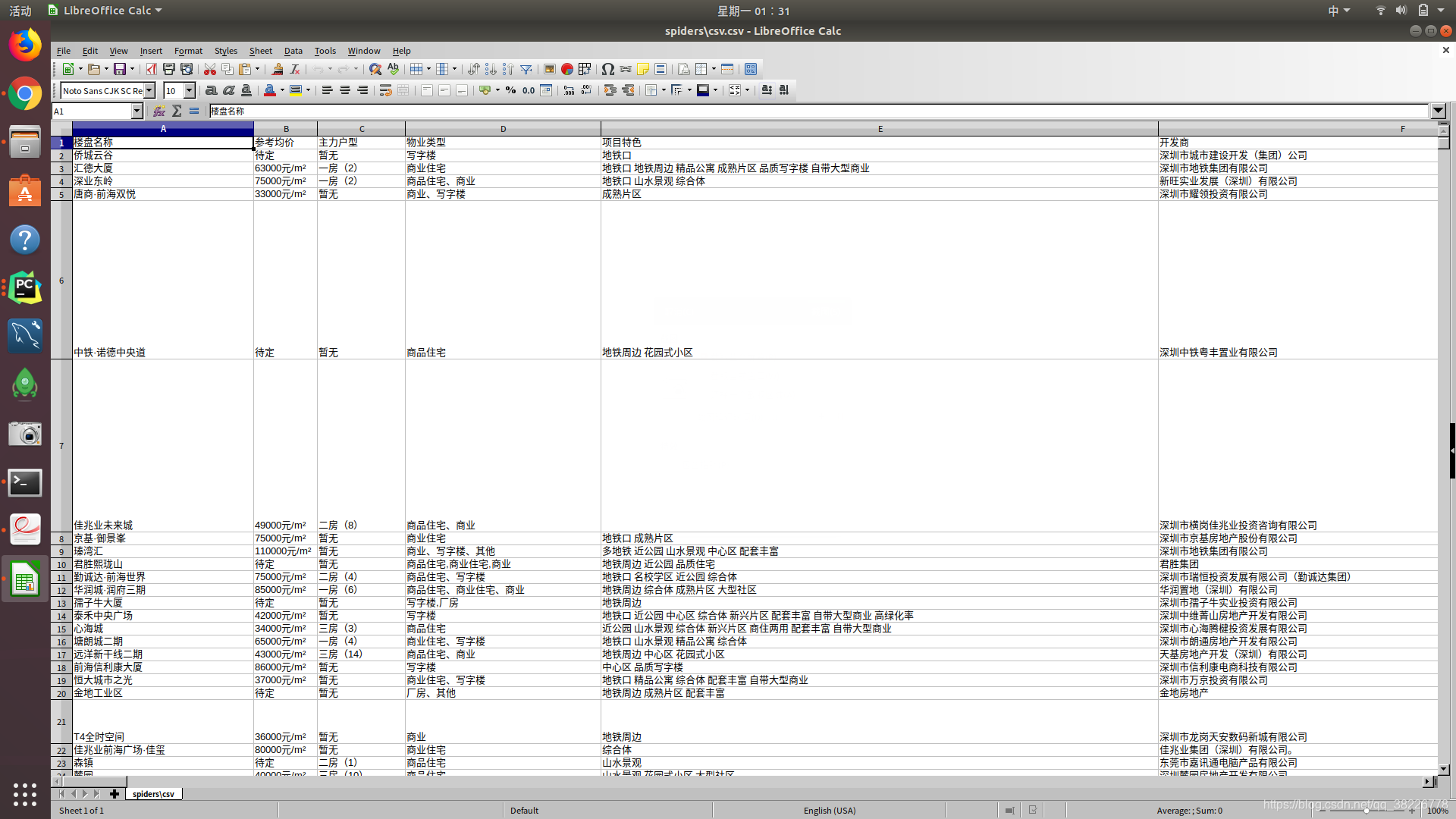Click the Print icon
Image resolution: width=1456 pixels, height=819 pixels.
169,69
